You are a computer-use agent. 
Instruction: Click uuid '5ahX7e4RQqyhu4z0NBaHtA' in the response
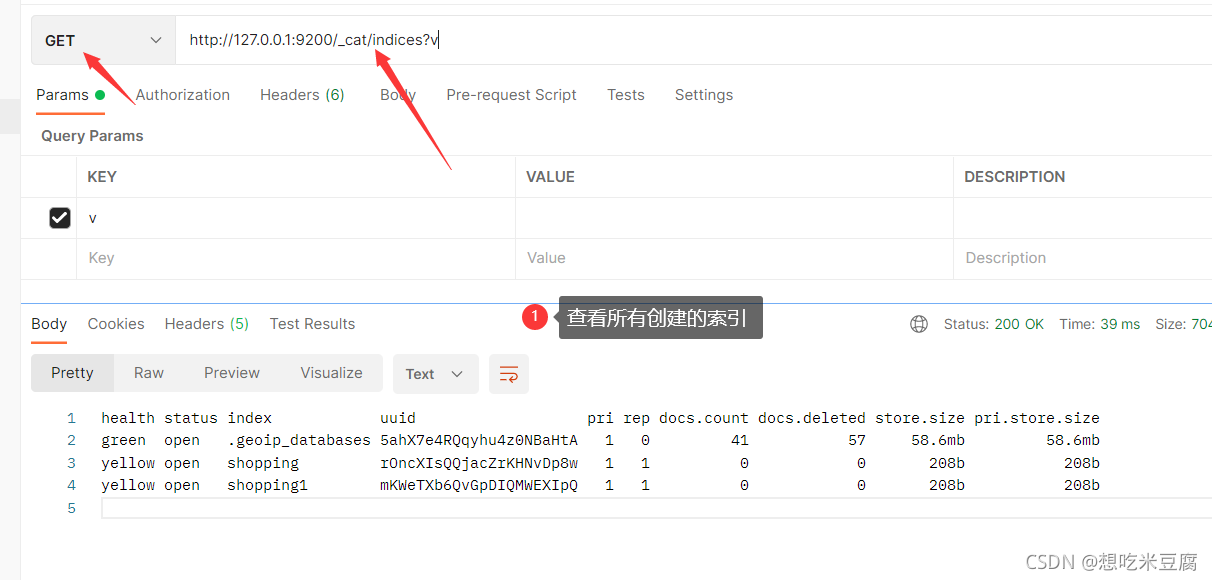[479, 440]
